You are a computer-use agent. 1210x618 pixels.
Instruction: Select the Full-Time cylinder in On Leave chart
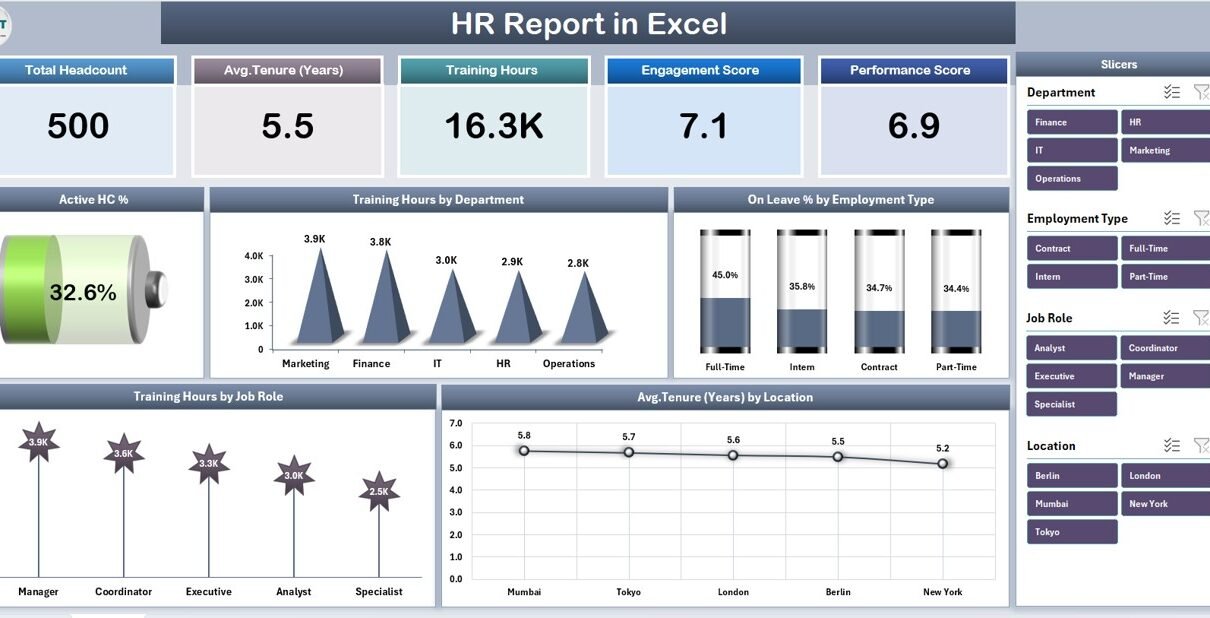click(725, 292)
